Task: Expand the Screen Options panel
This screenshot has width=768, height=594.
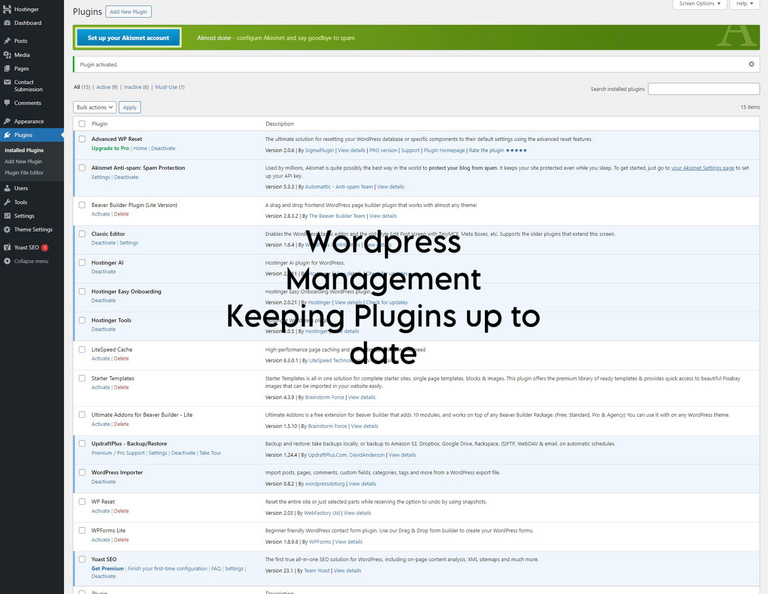Action: click(699, 4)
